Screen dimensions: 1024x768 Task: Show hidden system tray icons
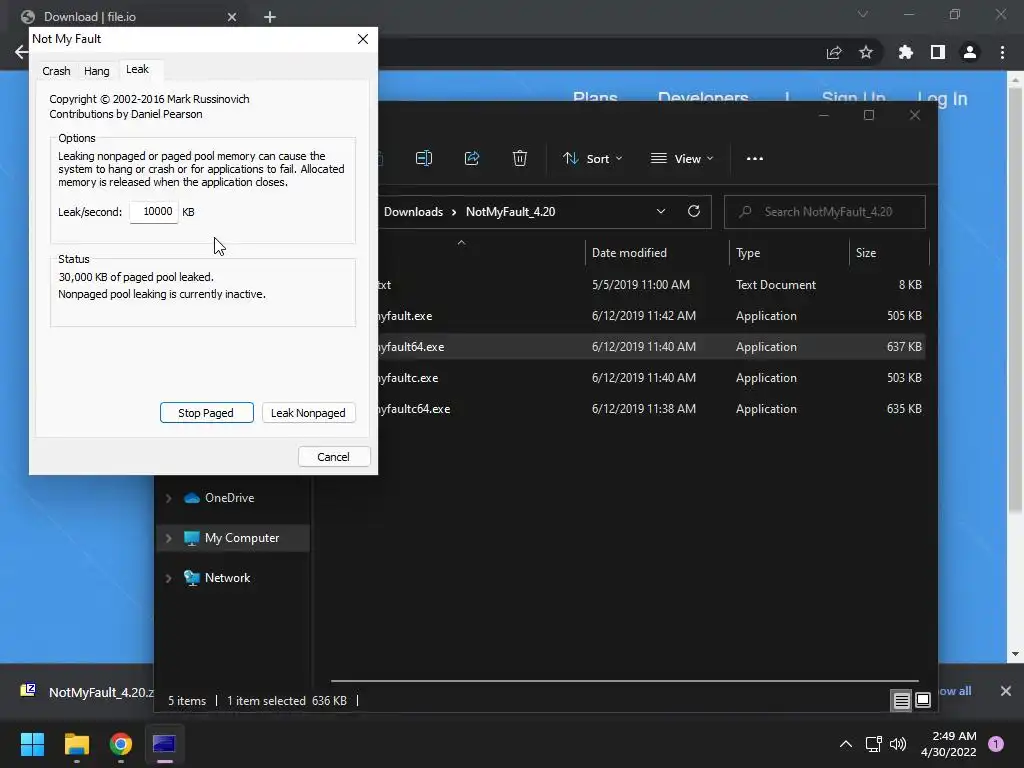pos(846,744)
